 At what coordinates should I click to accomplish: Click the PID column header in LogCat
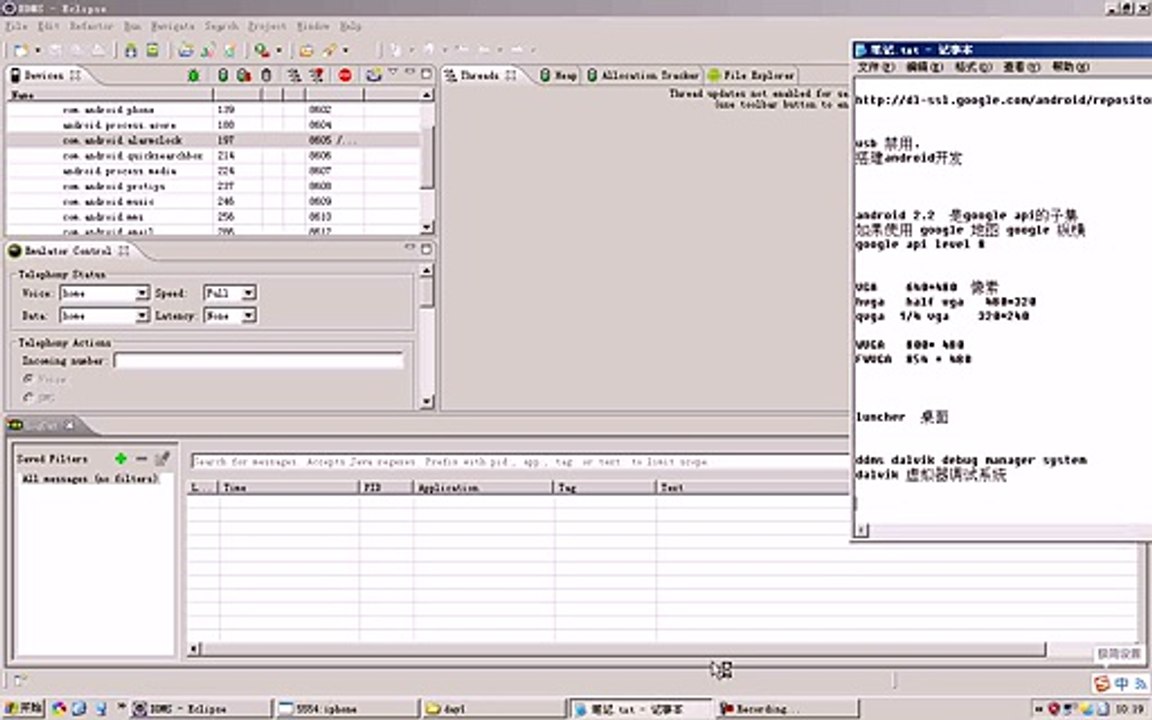[x=386, y=487]
